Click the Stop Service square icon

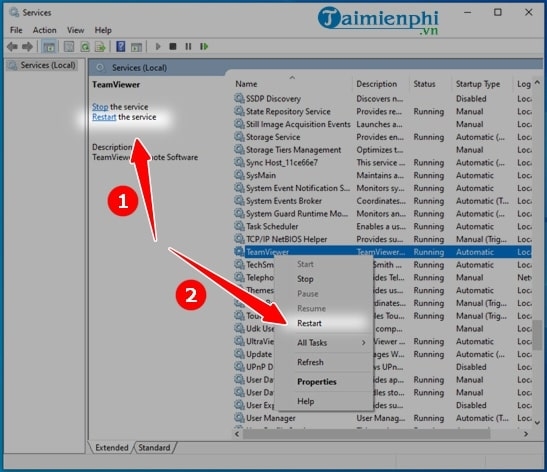pos(173,46)
